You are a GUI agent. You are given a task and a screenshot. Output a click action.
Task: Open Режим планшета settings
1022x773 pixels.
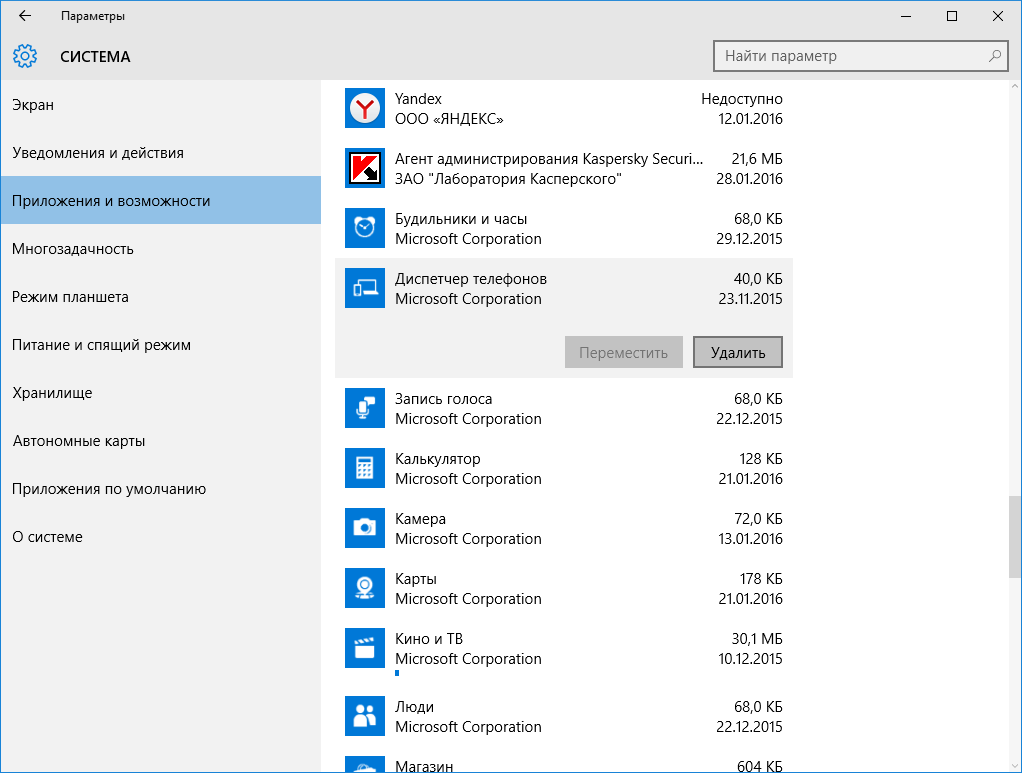161,297
